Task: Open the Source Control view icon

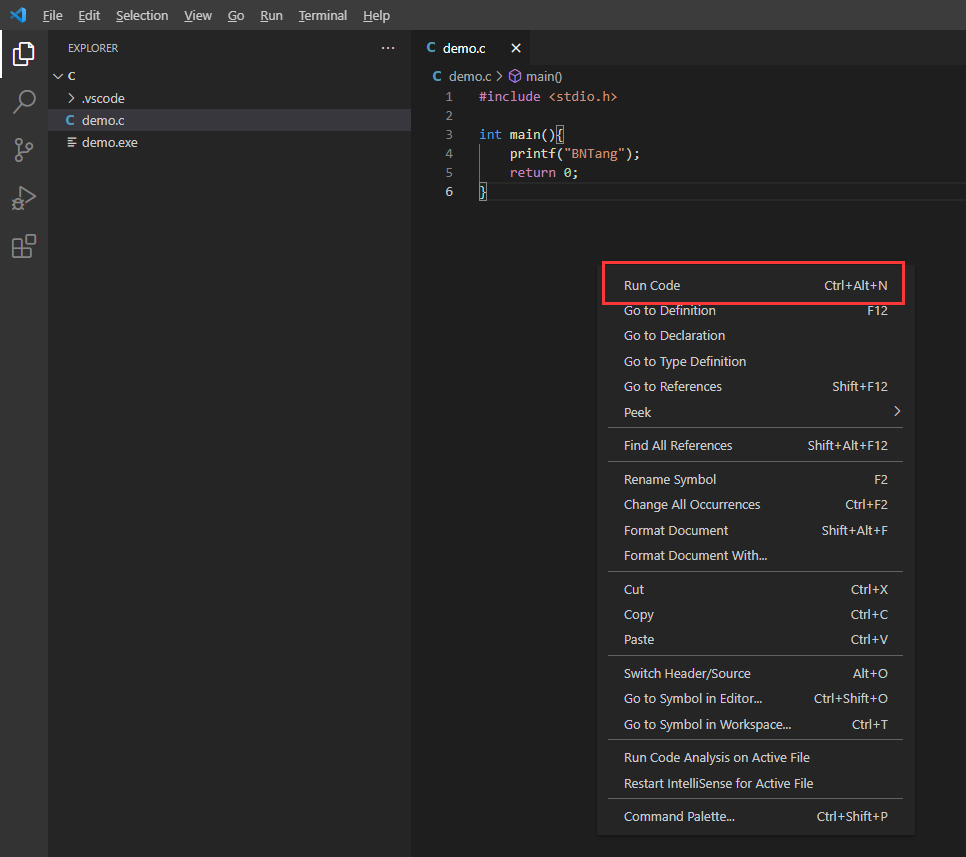Action: (24, 150)
